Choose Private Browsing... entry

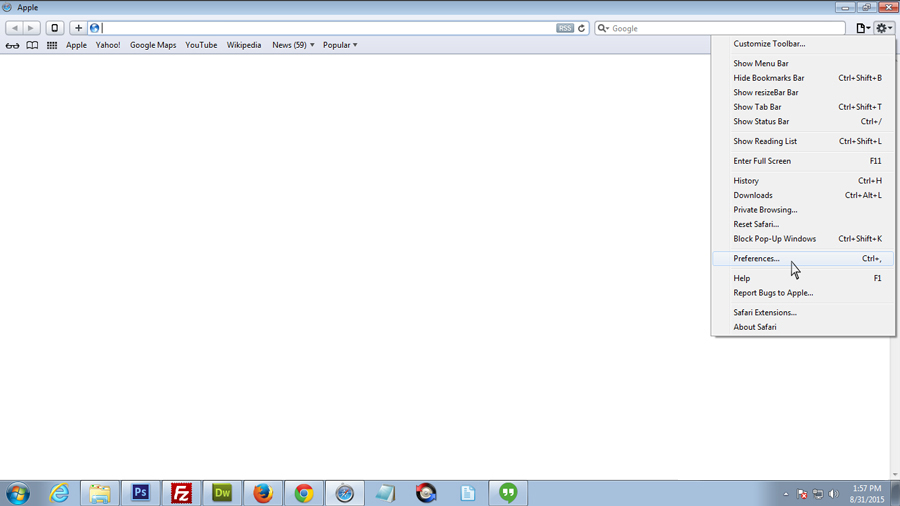click(x=803, y=209)
